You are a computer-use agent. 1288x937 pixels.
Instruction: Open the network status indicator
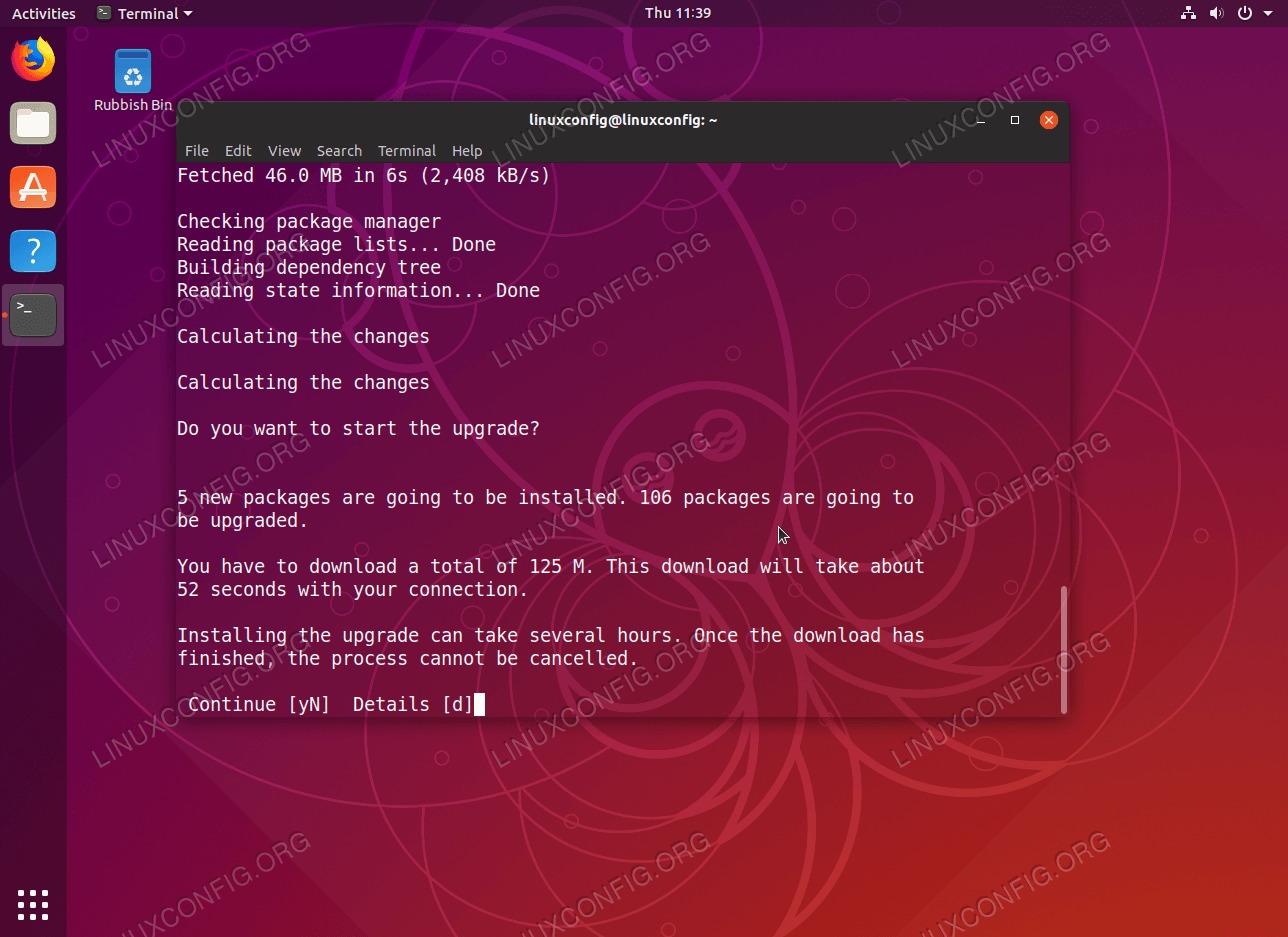[x=1188, y=13]
